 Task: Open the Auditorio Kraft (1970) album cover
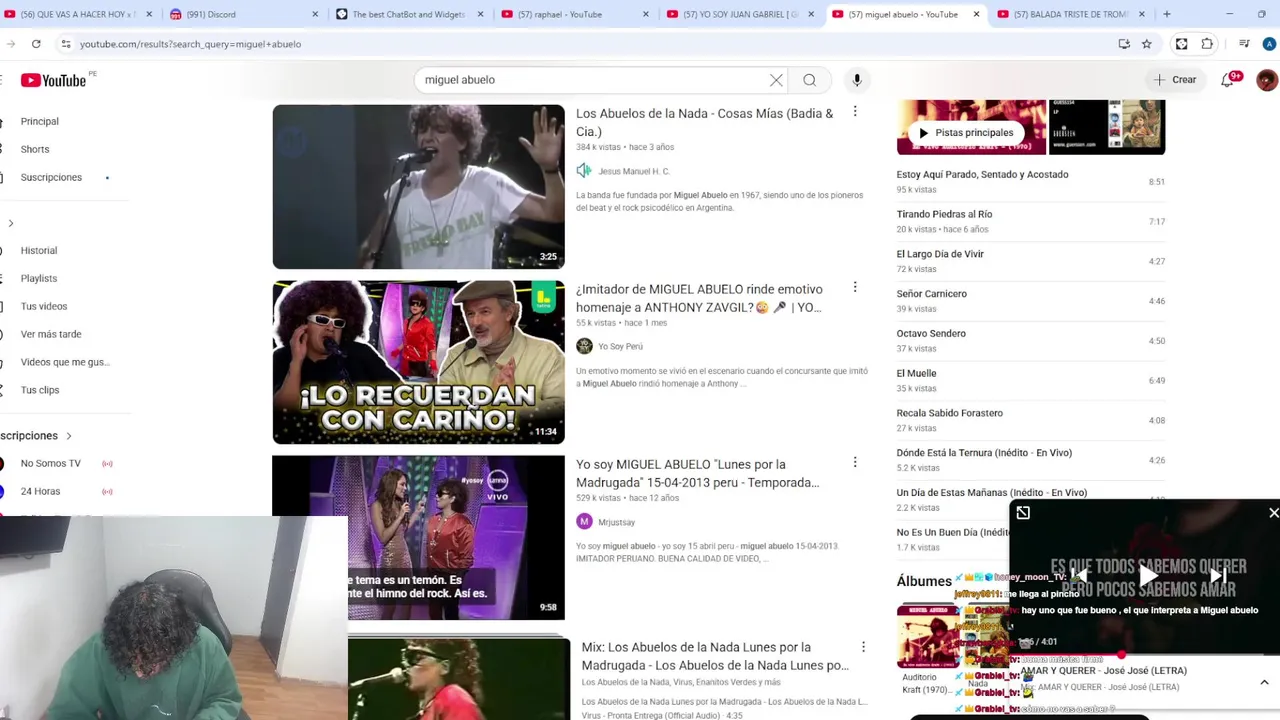[926, 635]
